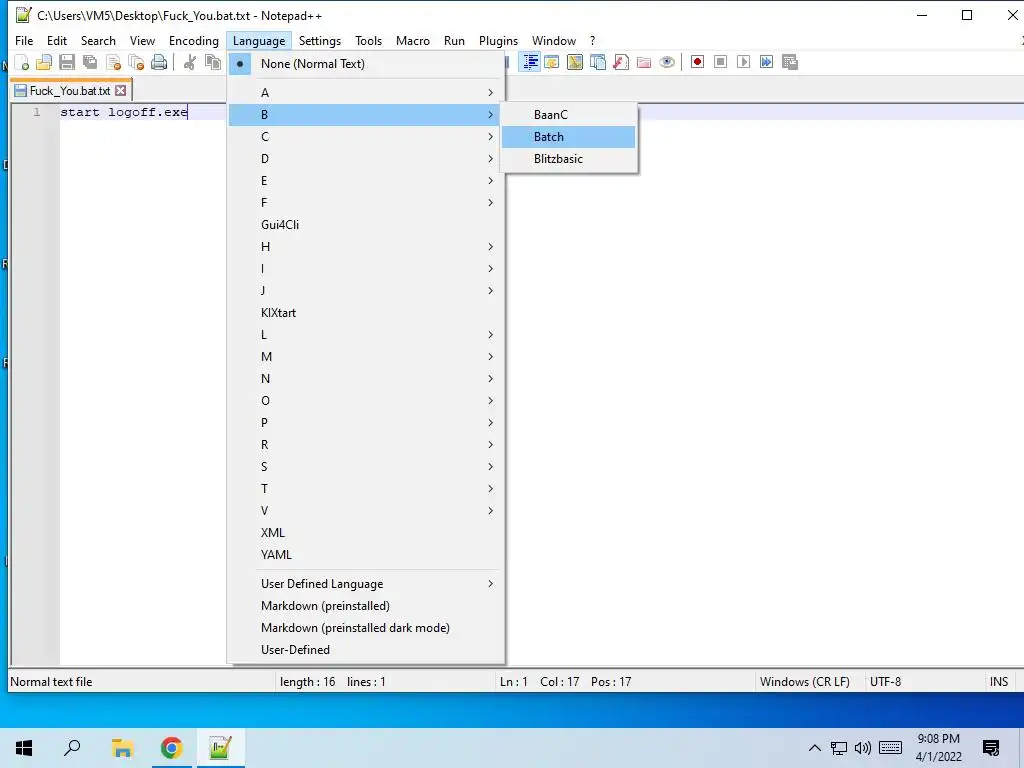Expand the D language submenu

(x=366, y=159)
